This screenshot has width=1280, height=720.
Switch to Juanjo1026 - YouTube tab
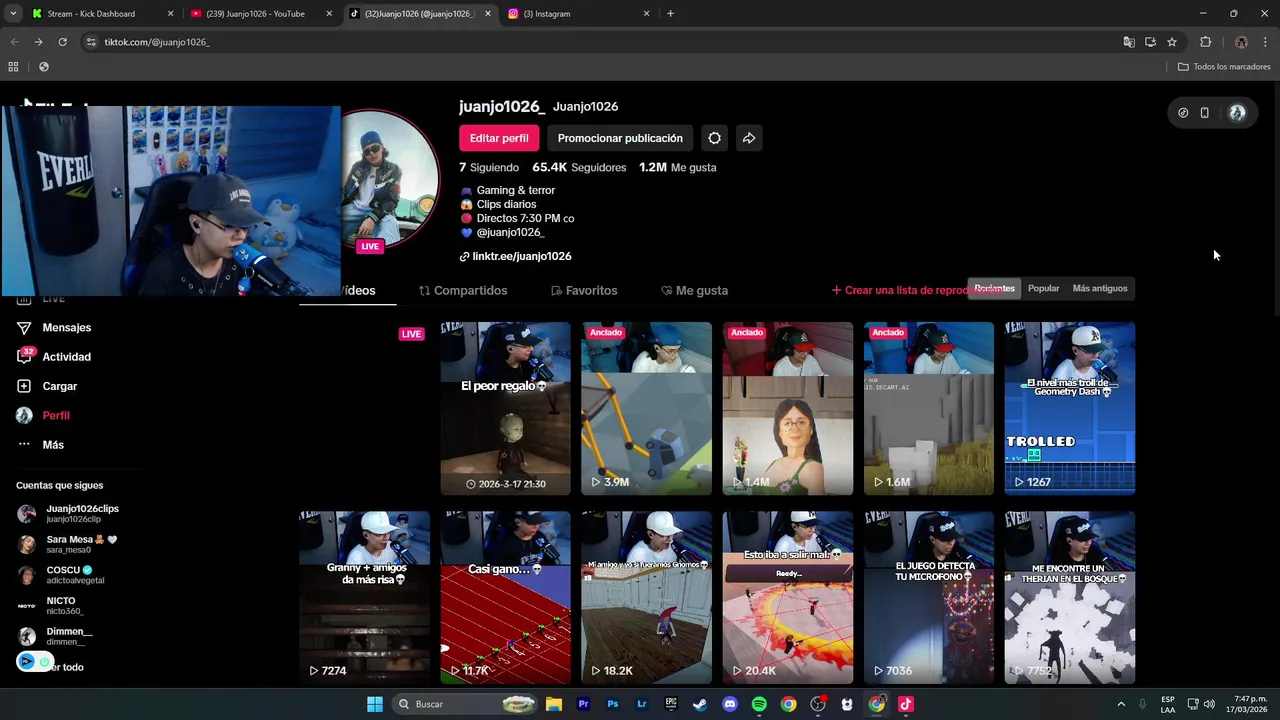pyautogui.click(x=262, y=14)
